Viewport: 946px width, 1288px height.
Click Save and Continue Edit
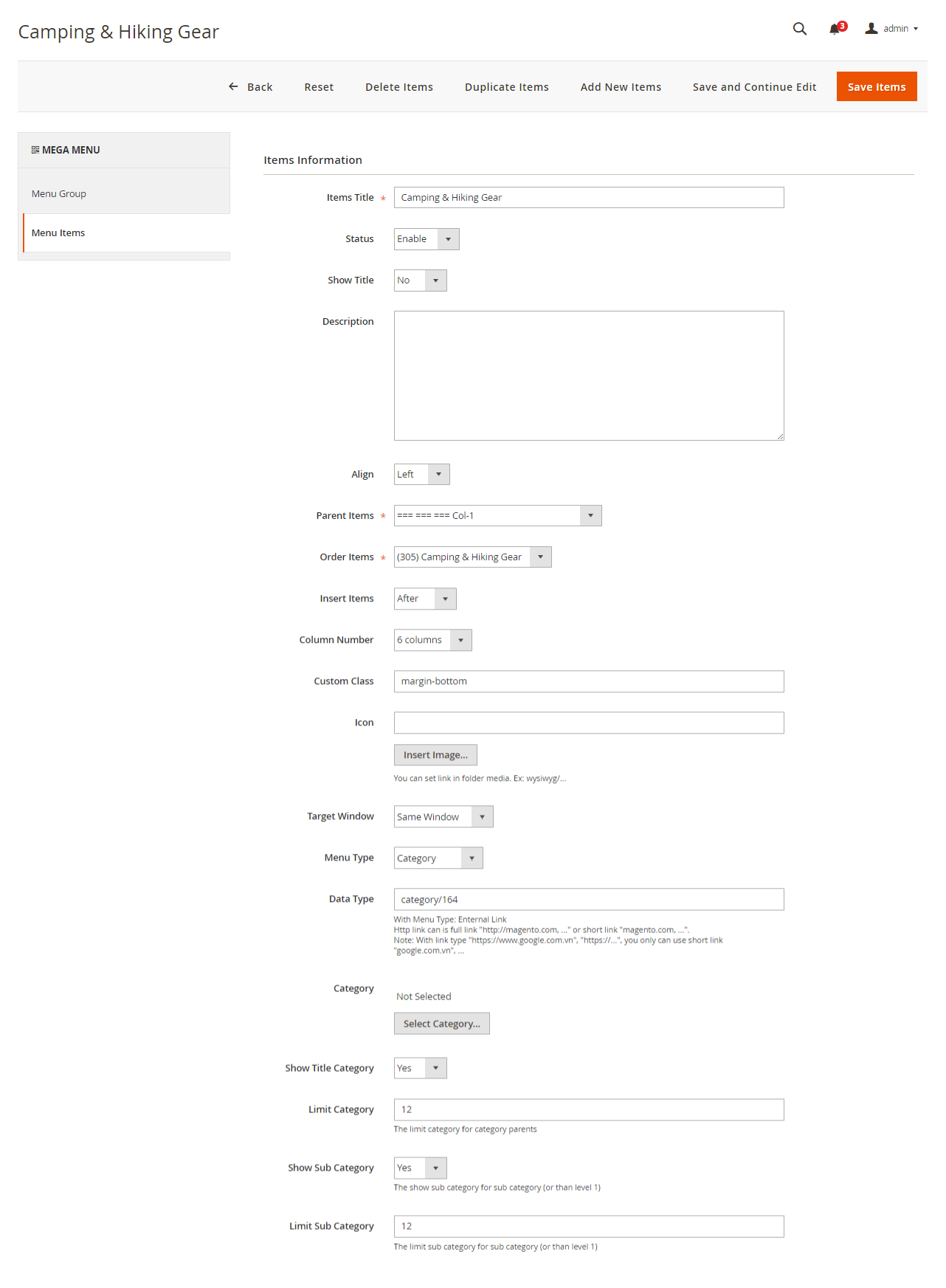(754, 87)
